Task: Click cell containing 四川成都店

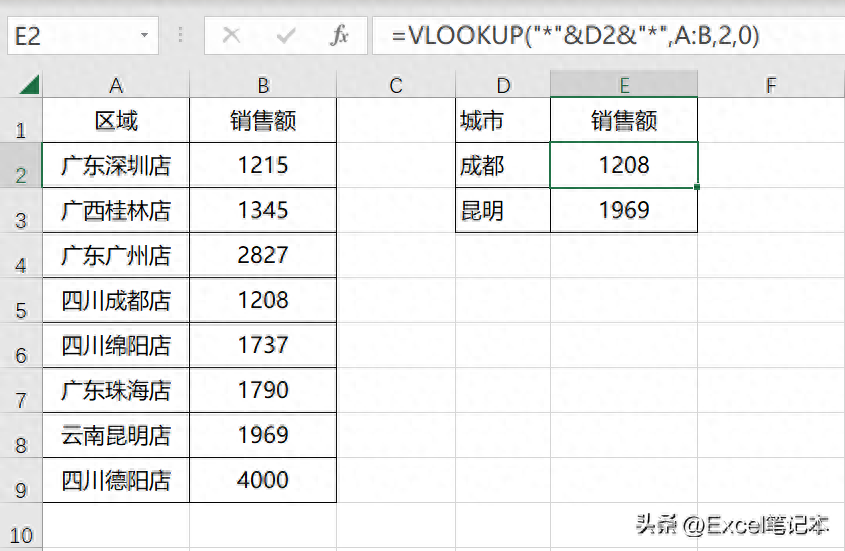Action: coord(116,300)
